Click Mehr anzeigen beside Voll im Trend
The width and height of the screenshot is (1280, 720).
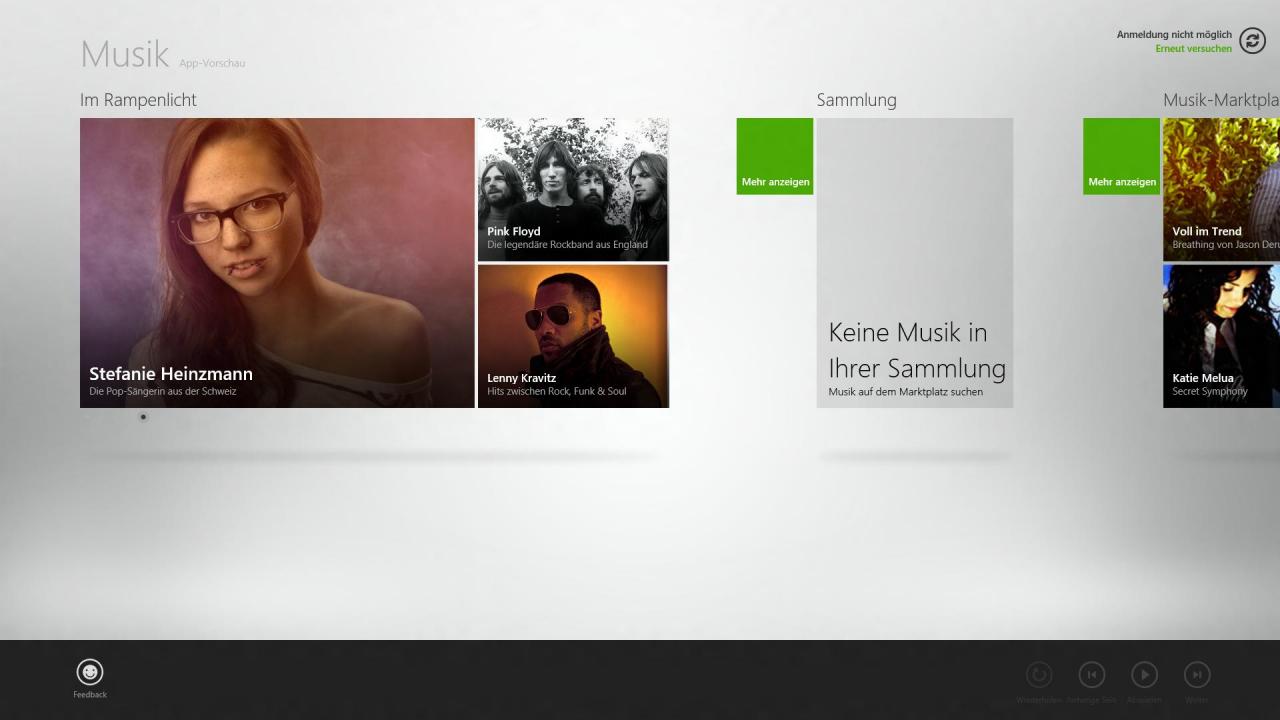coord(1121,156)
